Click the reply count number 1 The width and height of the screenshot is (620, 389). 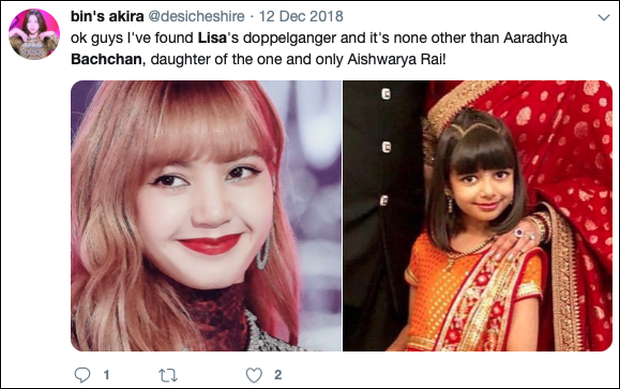coord(106,375)
